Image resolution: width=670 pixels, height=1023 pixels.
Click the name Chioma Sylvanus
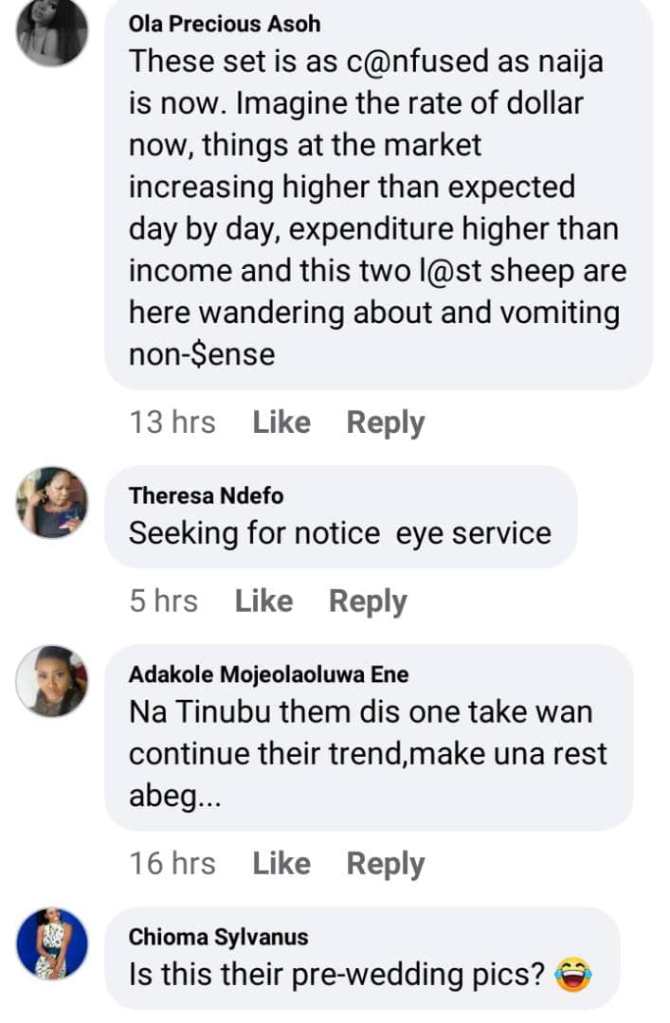(x=218, y=937)
